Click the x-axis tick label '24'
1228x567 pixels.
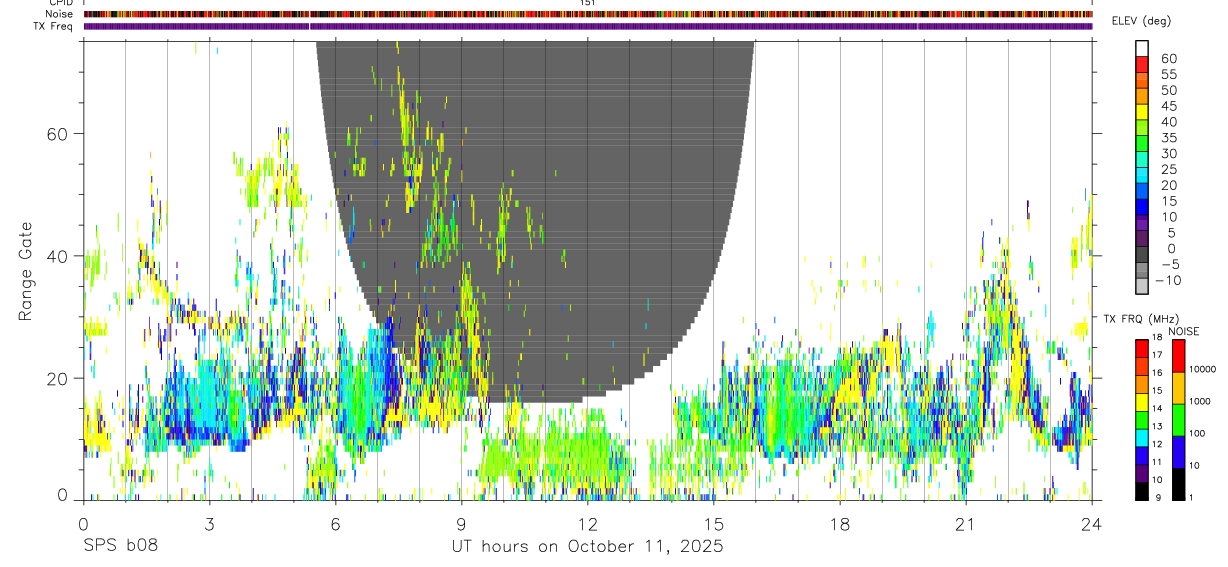click(1092, 523)
